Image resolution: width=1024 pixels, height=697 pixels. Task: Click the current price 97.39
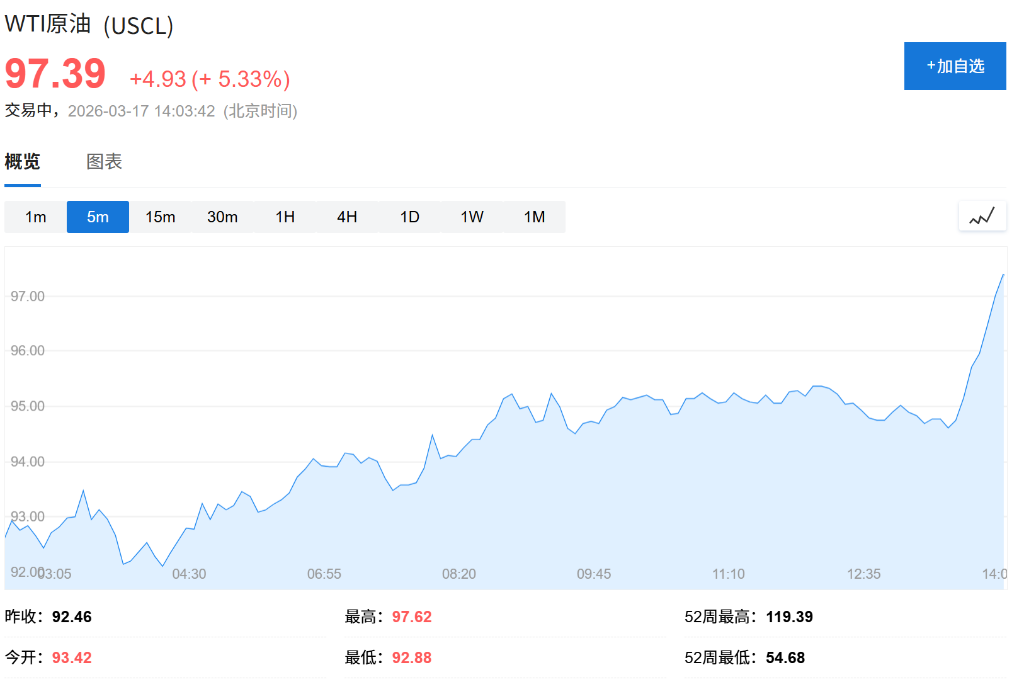click(x=57, y=74)
